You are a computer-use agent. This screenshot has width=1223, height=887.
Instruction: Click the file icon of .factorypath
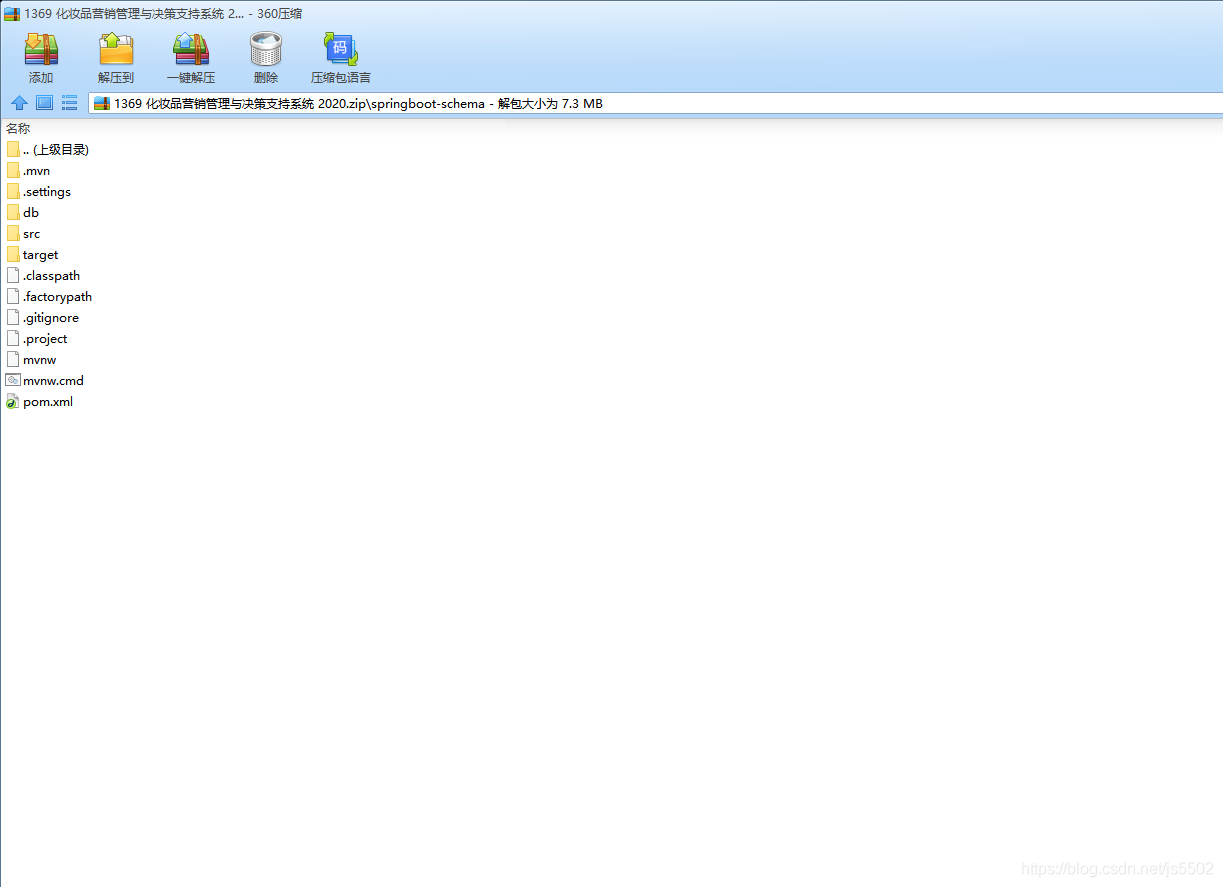point(13,296)
